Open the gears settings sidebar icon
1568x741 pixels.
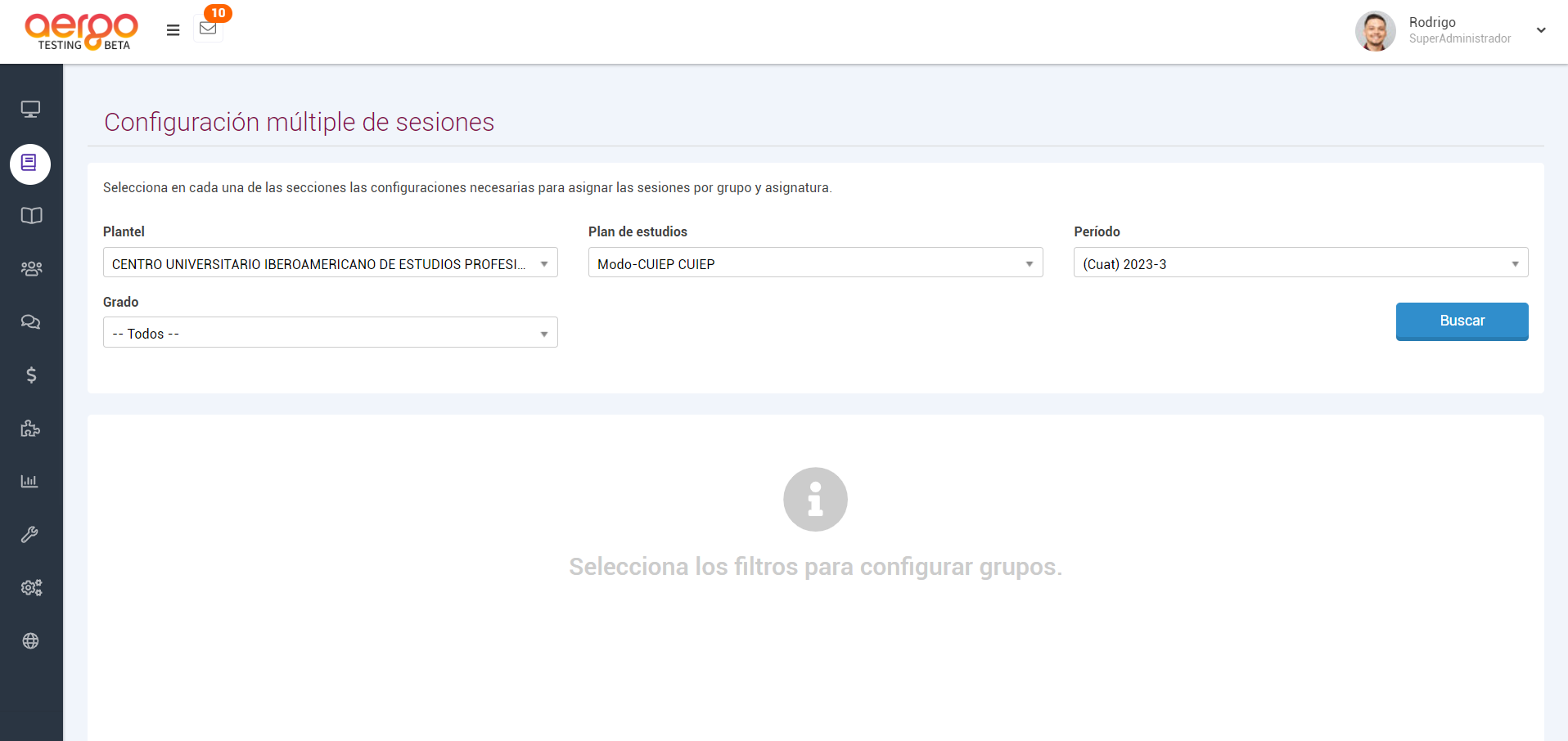(31, 588)
